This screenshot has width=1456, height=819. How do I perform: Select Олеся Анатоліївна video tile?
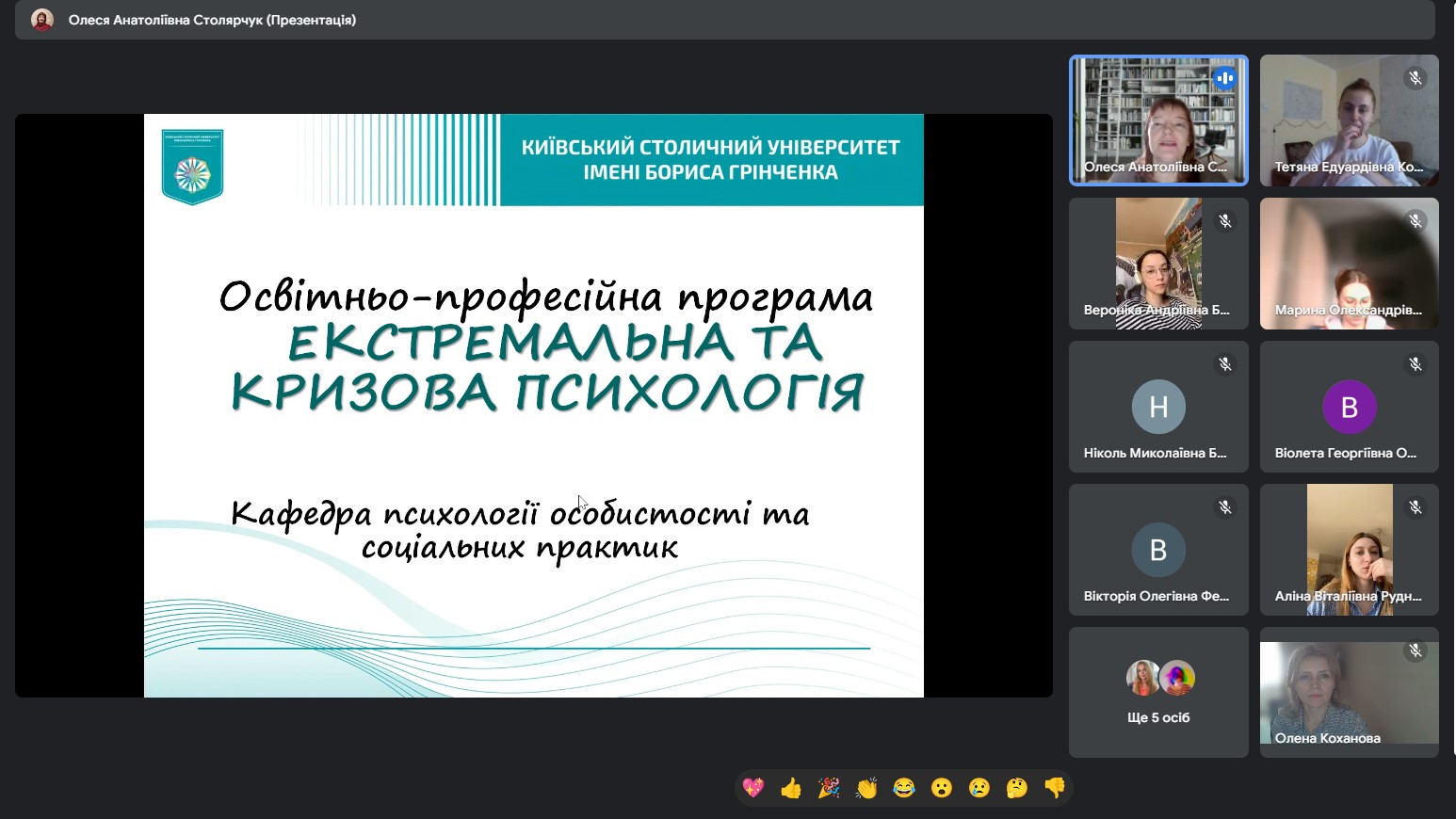pos(1158,120)
